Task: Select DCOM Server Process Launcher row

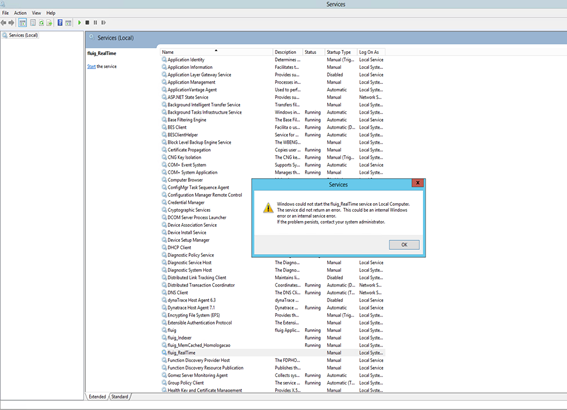Action: coord(206,218)
